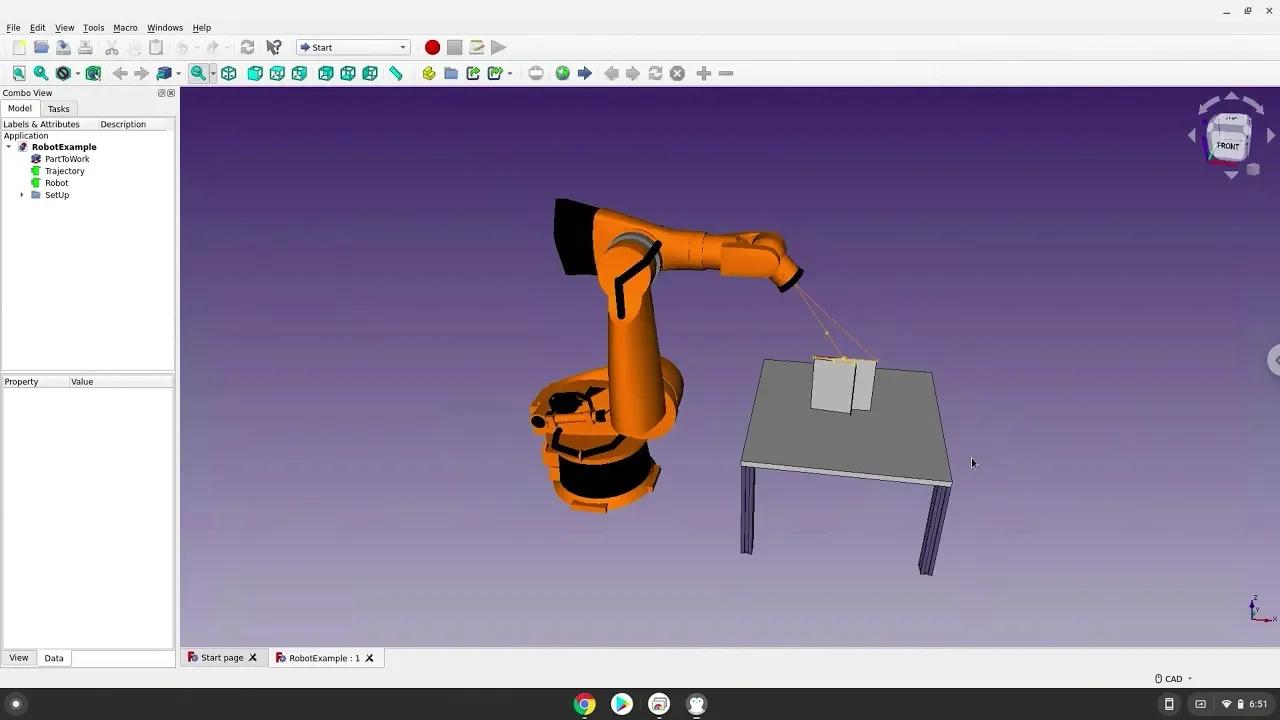Expand the SetUp tree node
The image size is (1280, 720).
click(x=22, y=195)
